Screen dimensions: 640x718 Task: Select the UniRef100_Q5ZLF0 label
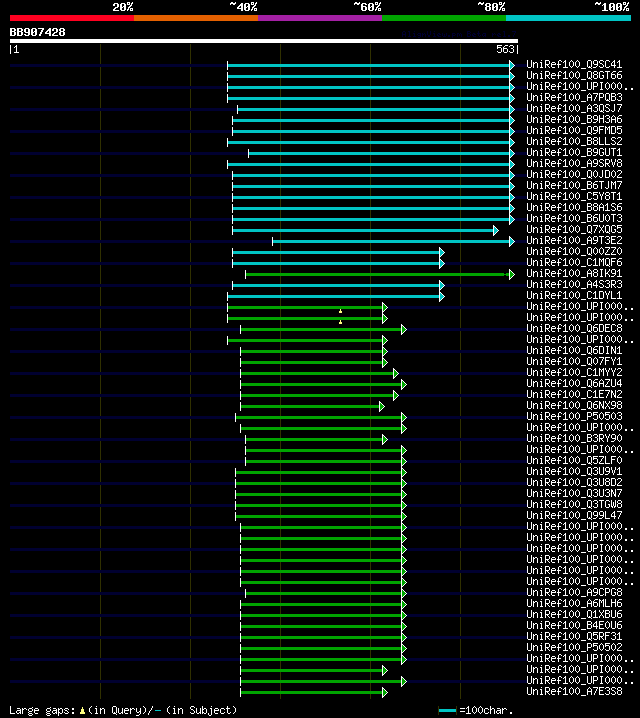pos(574,460)
